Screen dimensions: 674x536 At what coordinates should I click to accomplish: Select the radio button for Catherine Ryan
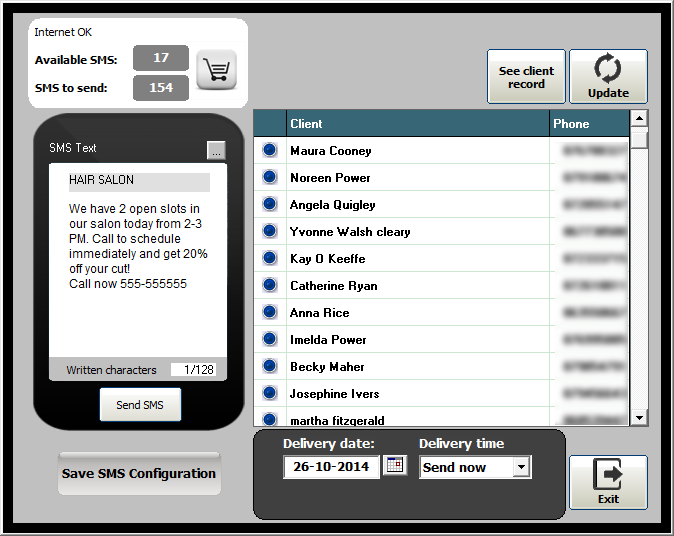pos(269,286)
